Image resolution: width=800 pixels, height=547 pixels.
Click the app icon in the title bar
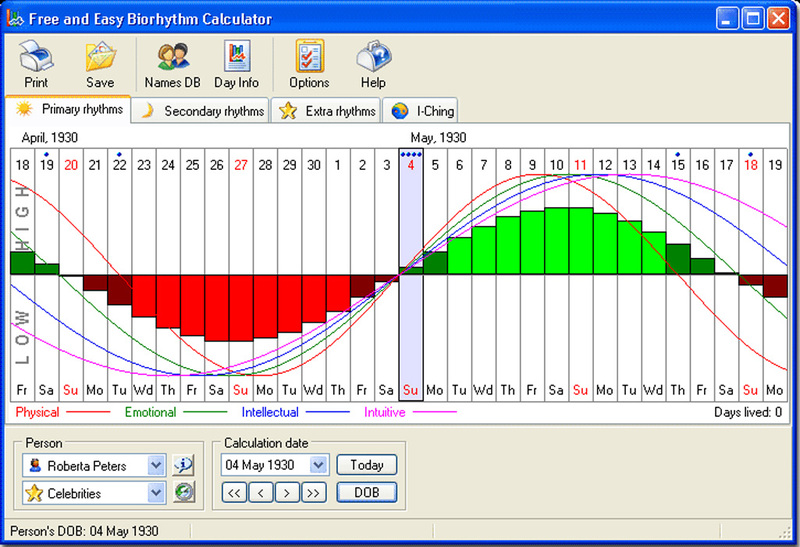15,19
